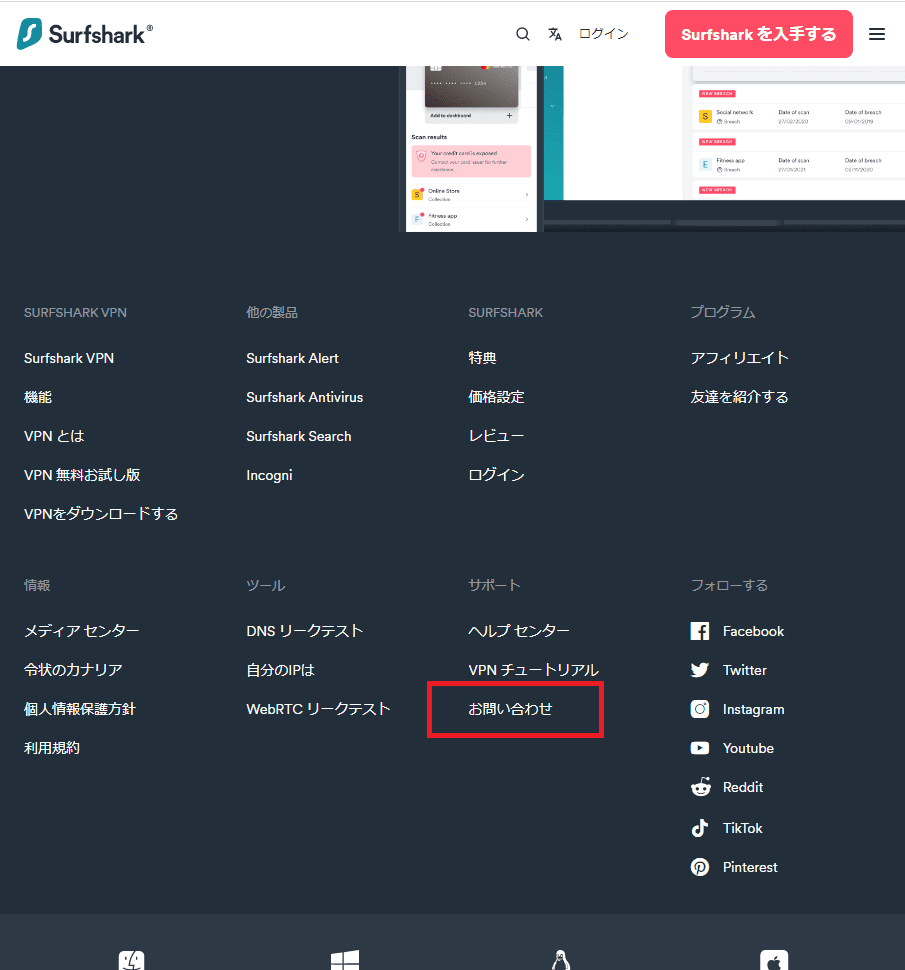Click ログイン in the header
905x970 pixels.
coord(603,34)
